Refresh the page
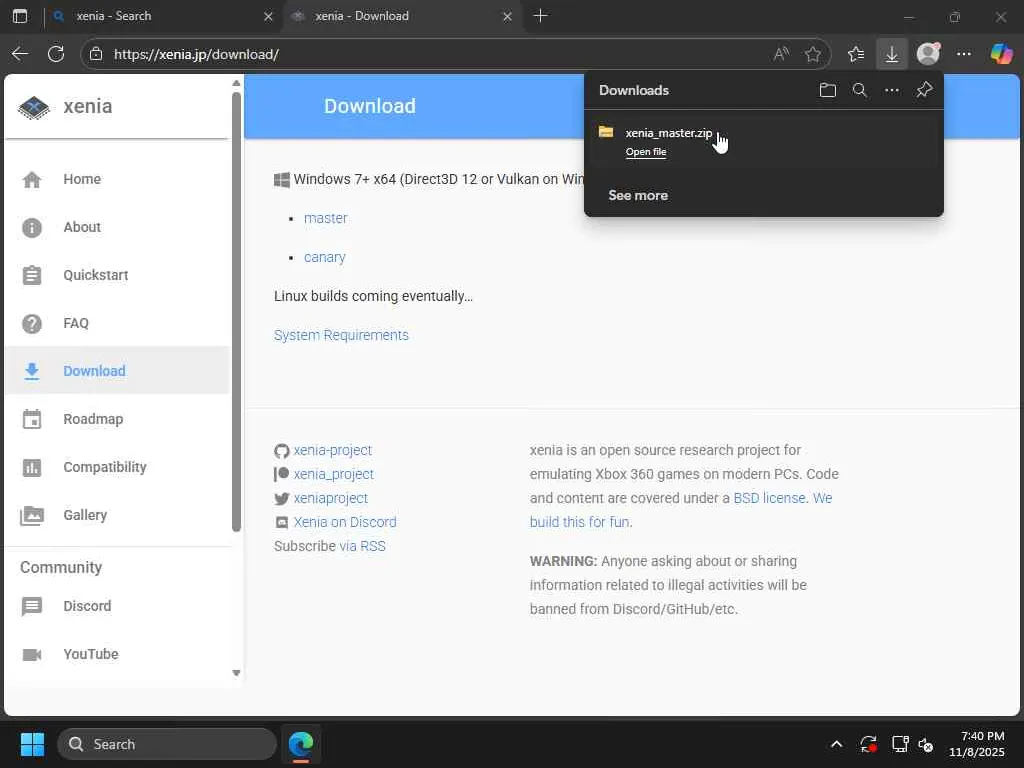This screenshot has width=1024, height=768. click(56, 54)
